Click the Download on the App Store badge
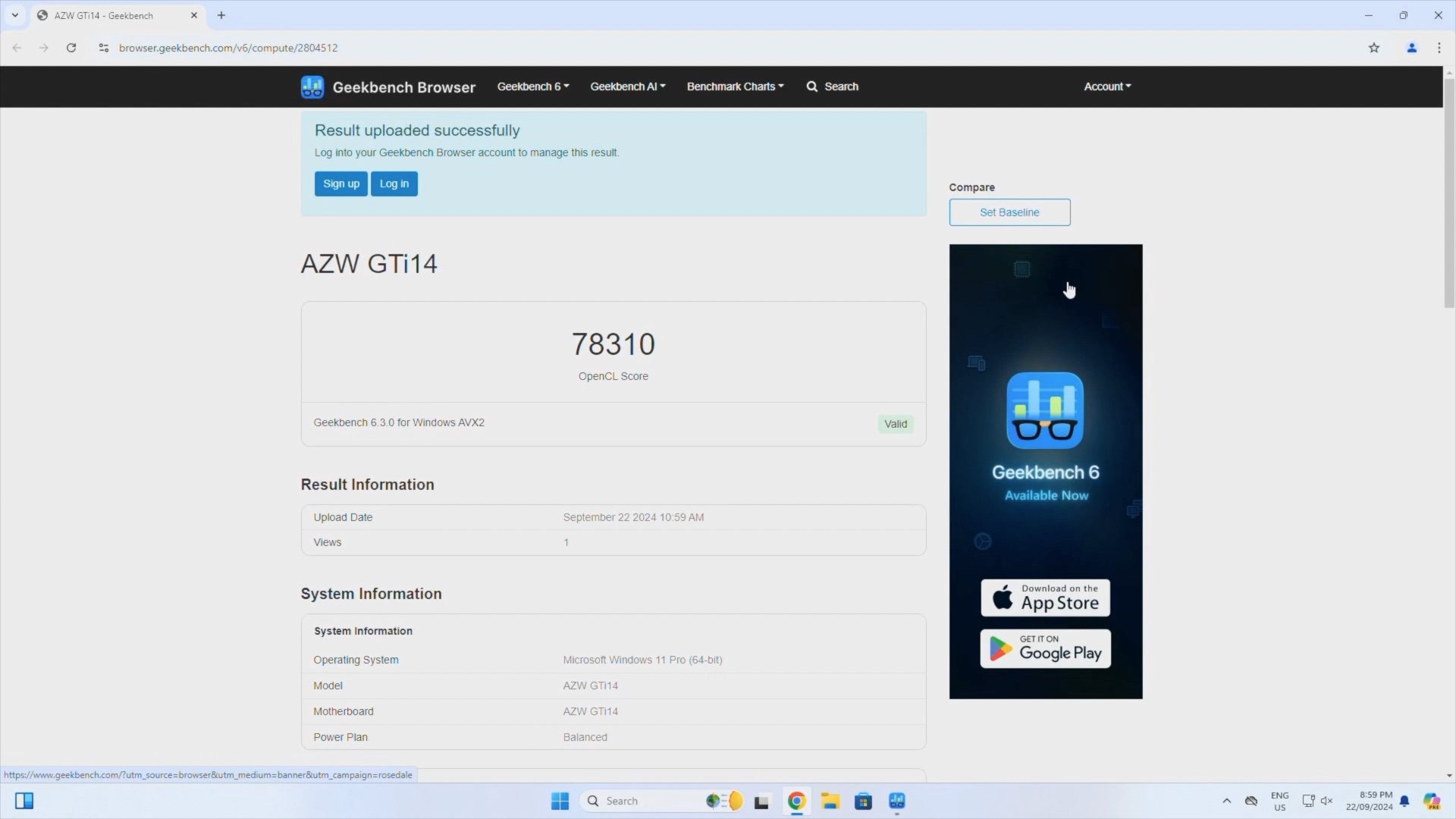The height and width of the screenshot is (819, 1456). tap(1045, 598)
